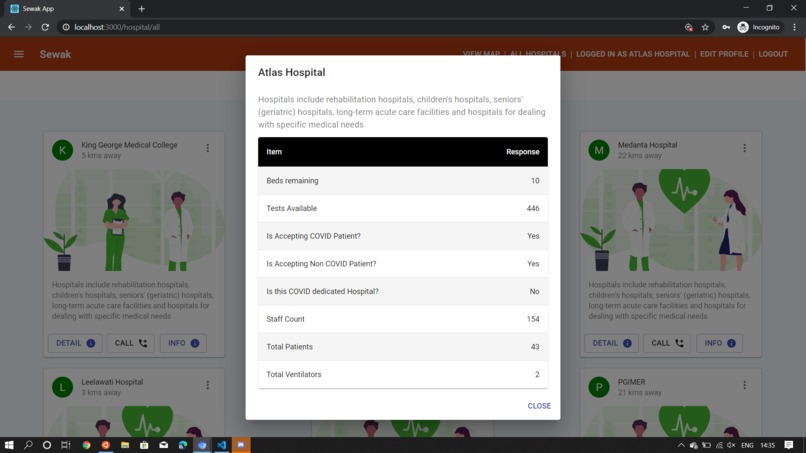Click Medanta Hospital illustration
The height and width of the screenshot is (453, 806).
tap(671, 220)
